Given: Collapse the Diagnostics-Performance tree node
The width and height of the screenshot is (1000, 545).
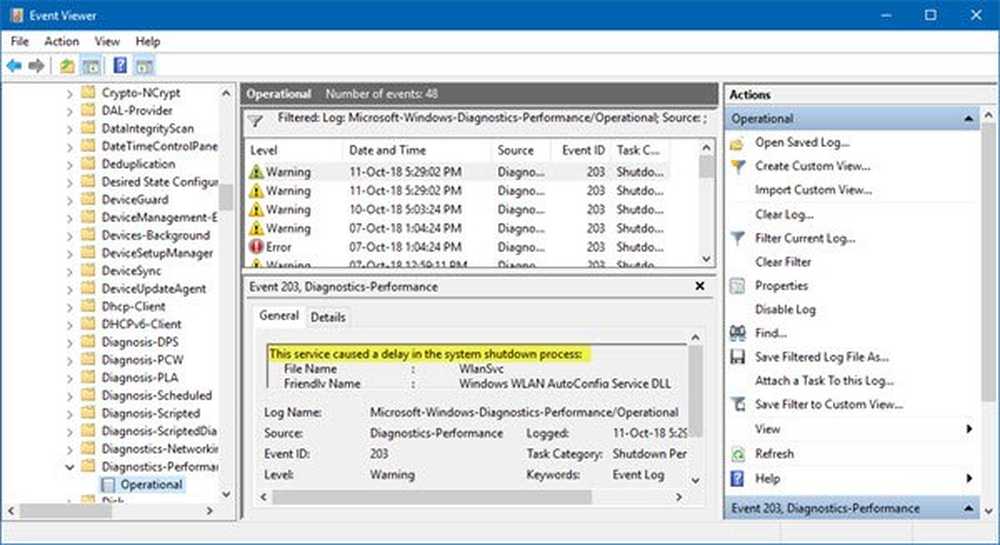Looking at the screenshot, I should 69,466.
